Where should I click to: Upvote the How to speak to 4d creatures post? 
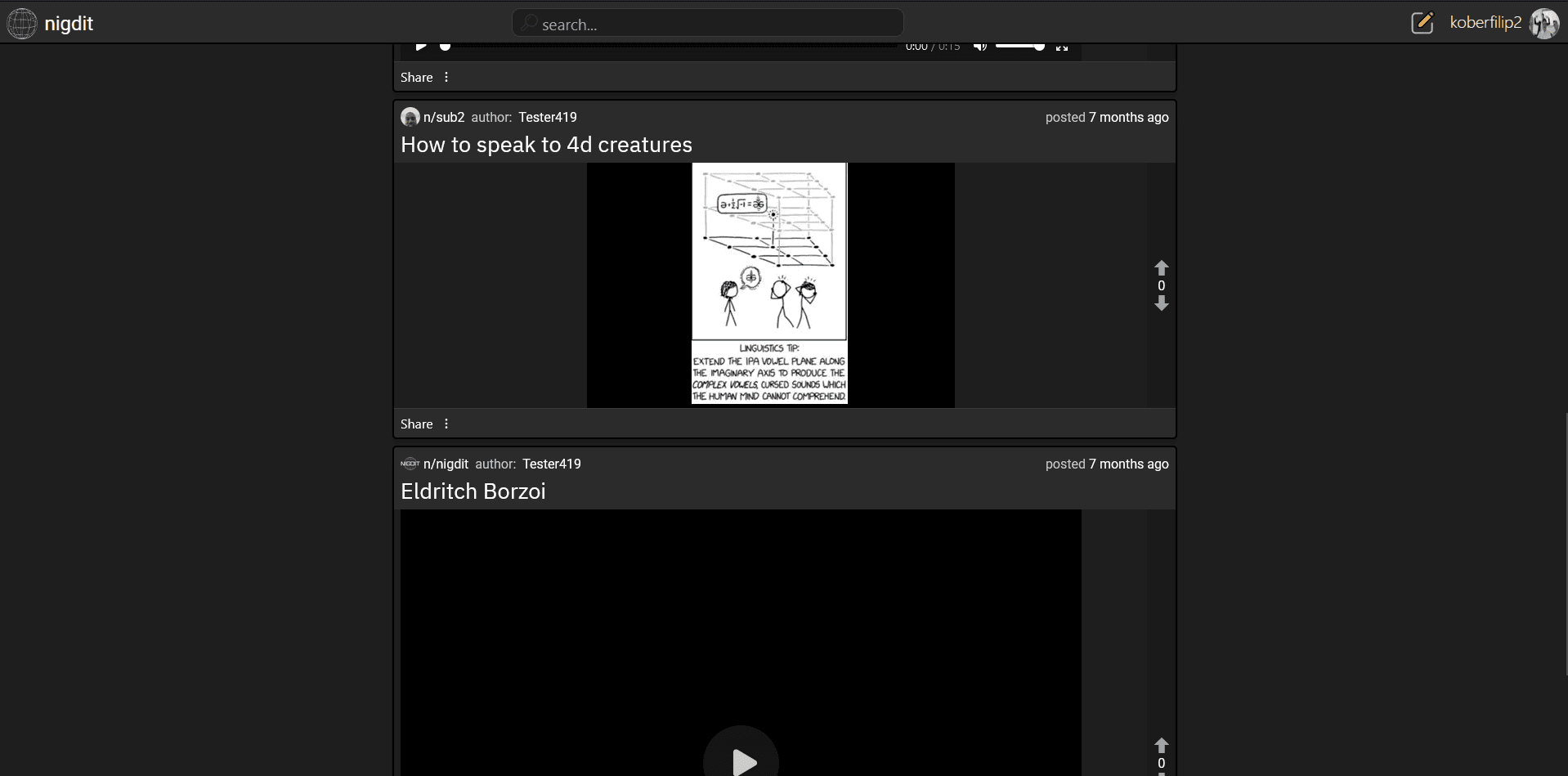point(1161,268)
